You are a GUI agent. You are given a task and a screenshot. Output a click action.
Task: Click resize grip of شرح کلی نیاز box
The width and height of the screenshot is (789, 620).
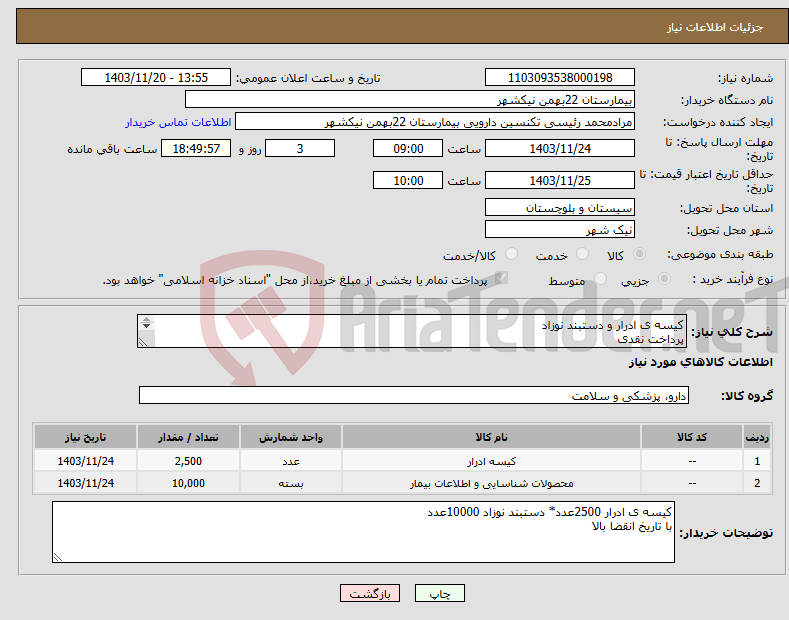[143, 342]
